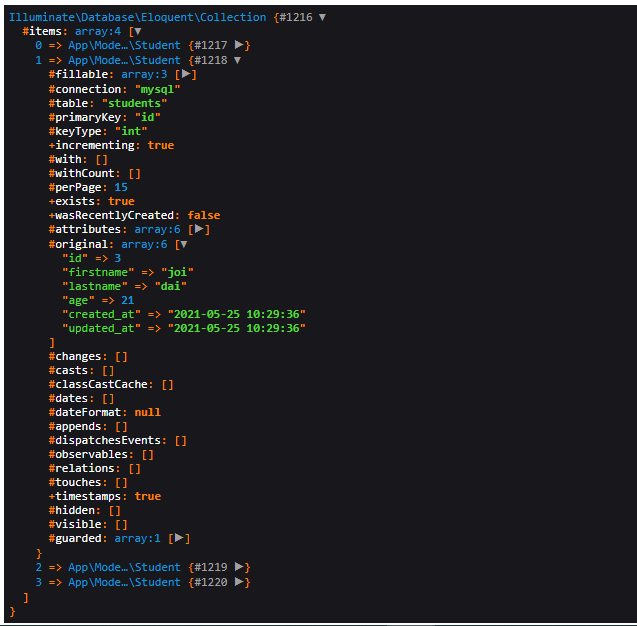
Task: Collapse the #original array:6
Action: click(x=184, y=244)
